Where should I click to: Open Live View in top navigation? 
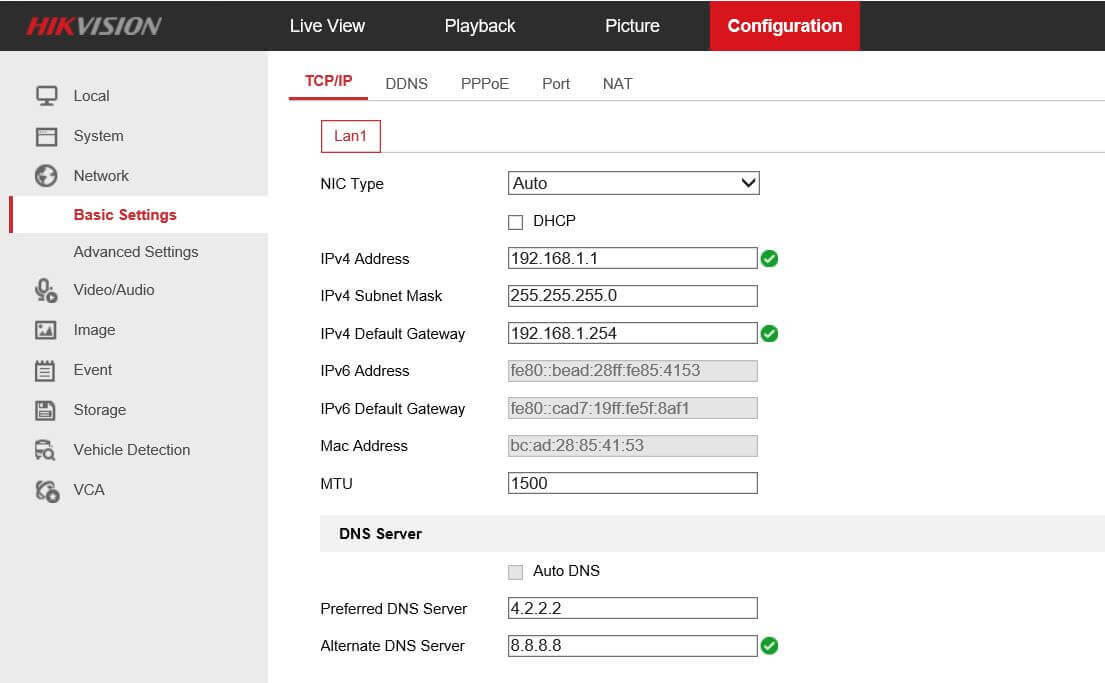pyautogui.click(x=327, y=26)
